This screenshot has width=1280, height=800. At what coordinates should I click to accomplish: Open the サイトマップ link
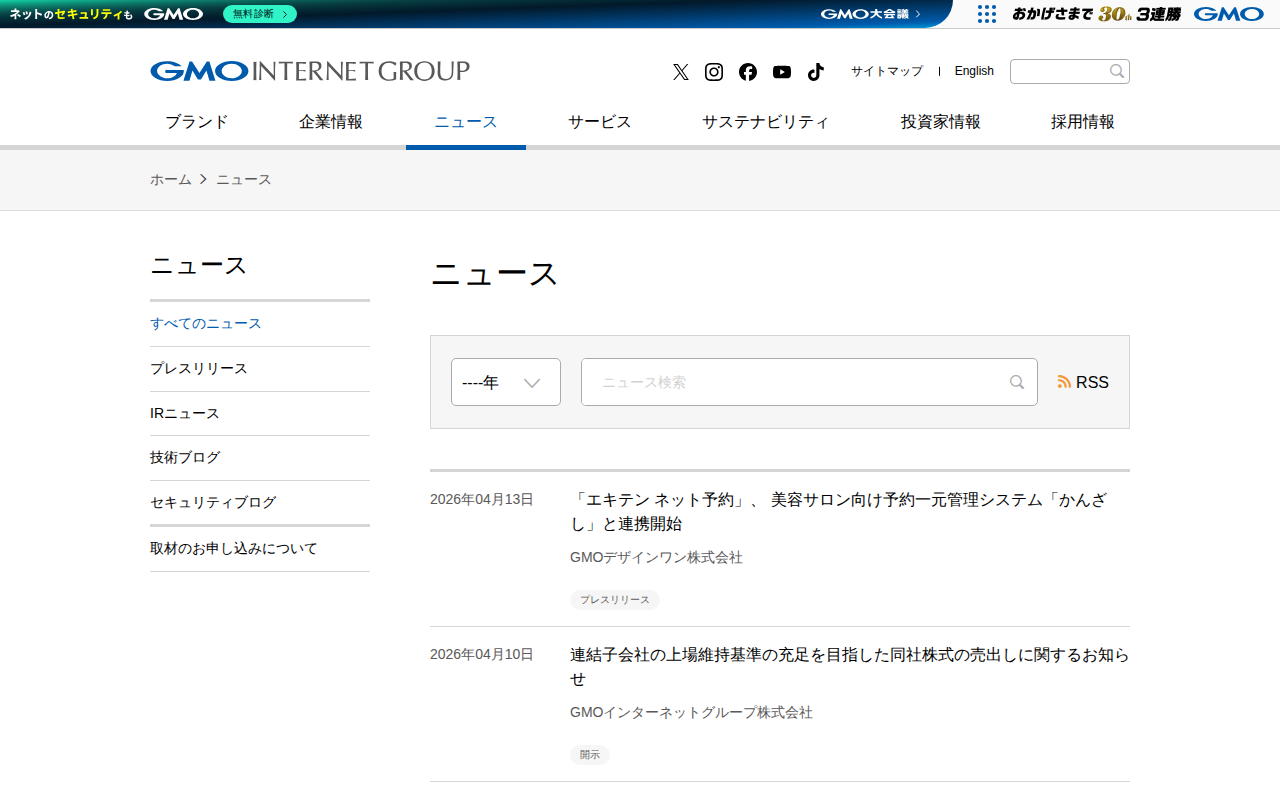[887, 71]
